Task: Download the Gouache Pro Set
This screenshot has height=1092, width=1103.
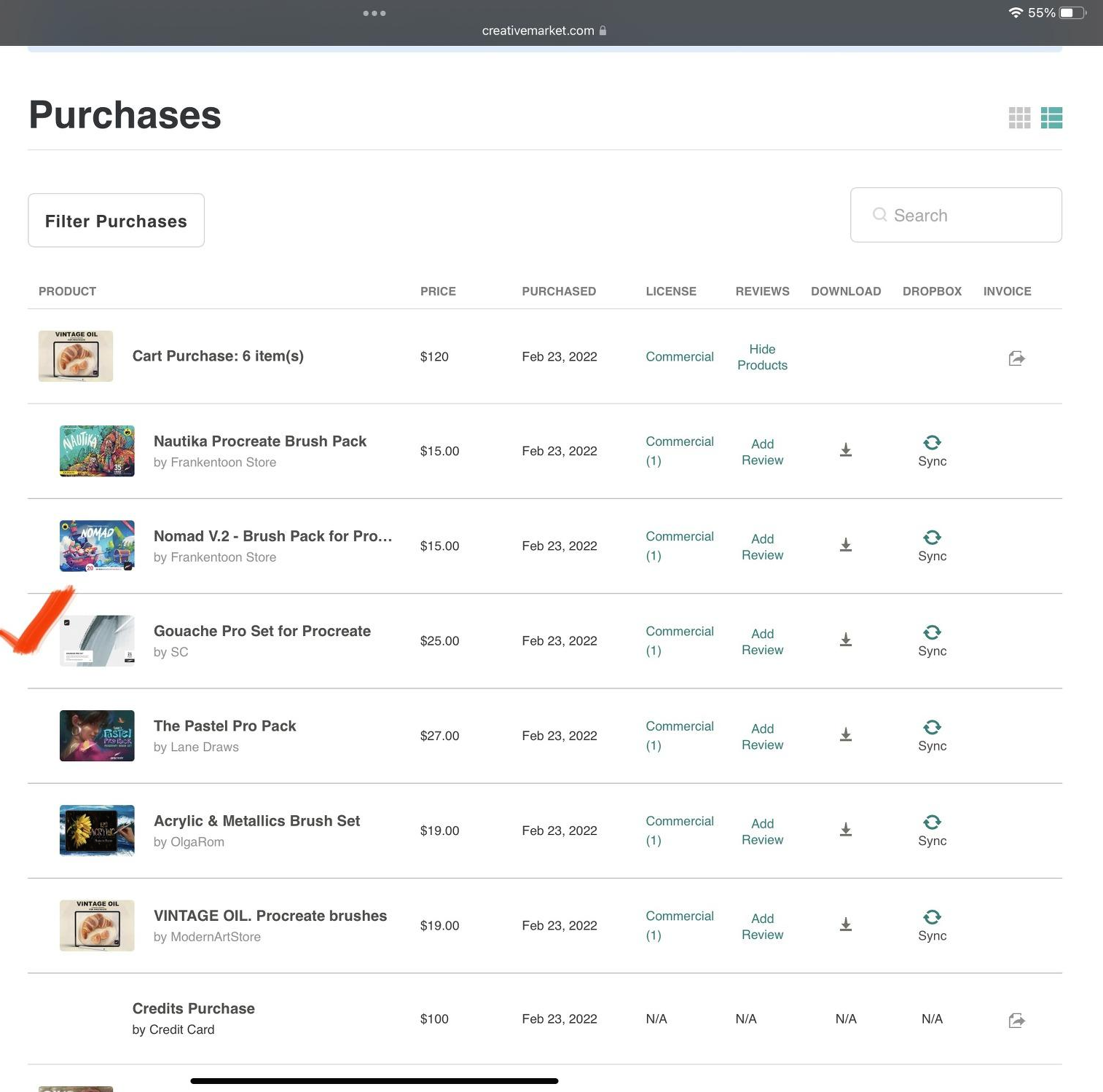Action: 845,640
